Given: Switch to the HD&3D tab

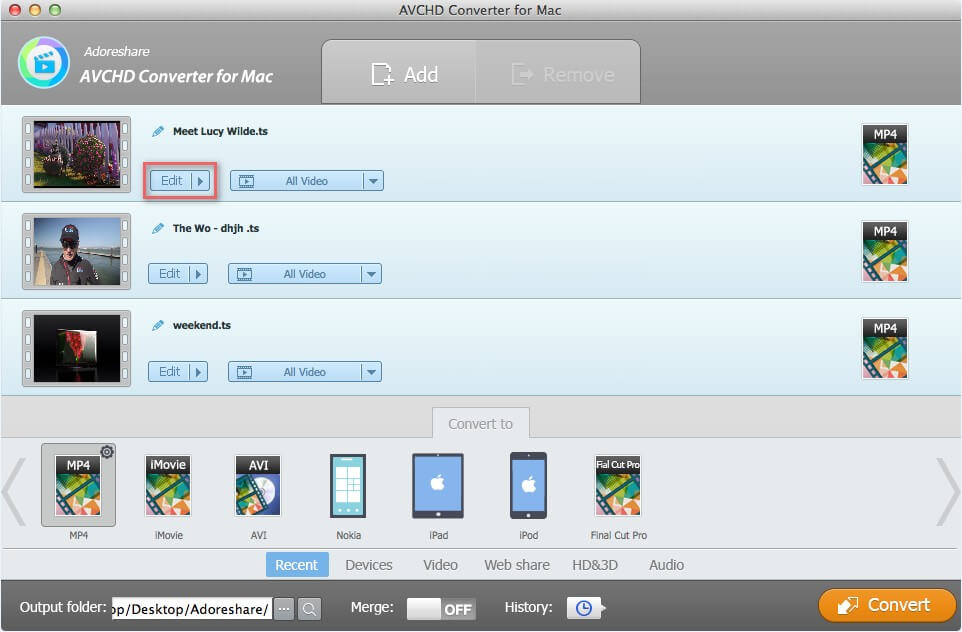Looking at the screenshot, I should point(595,565).
